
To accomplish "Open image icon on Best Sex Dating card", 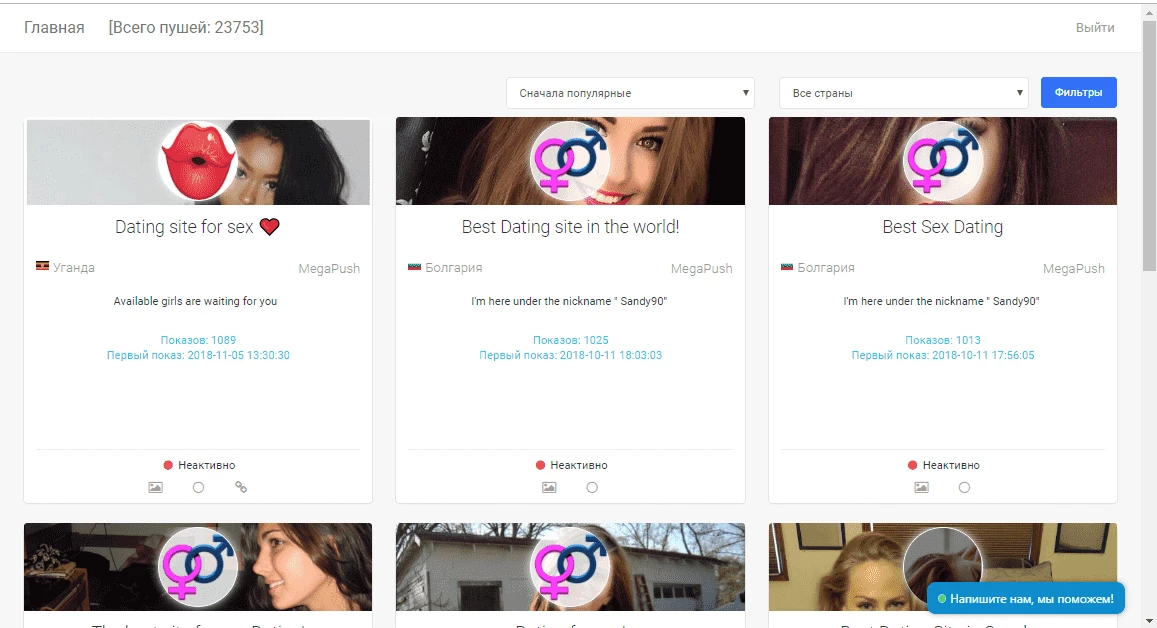I will pos(922,487).
